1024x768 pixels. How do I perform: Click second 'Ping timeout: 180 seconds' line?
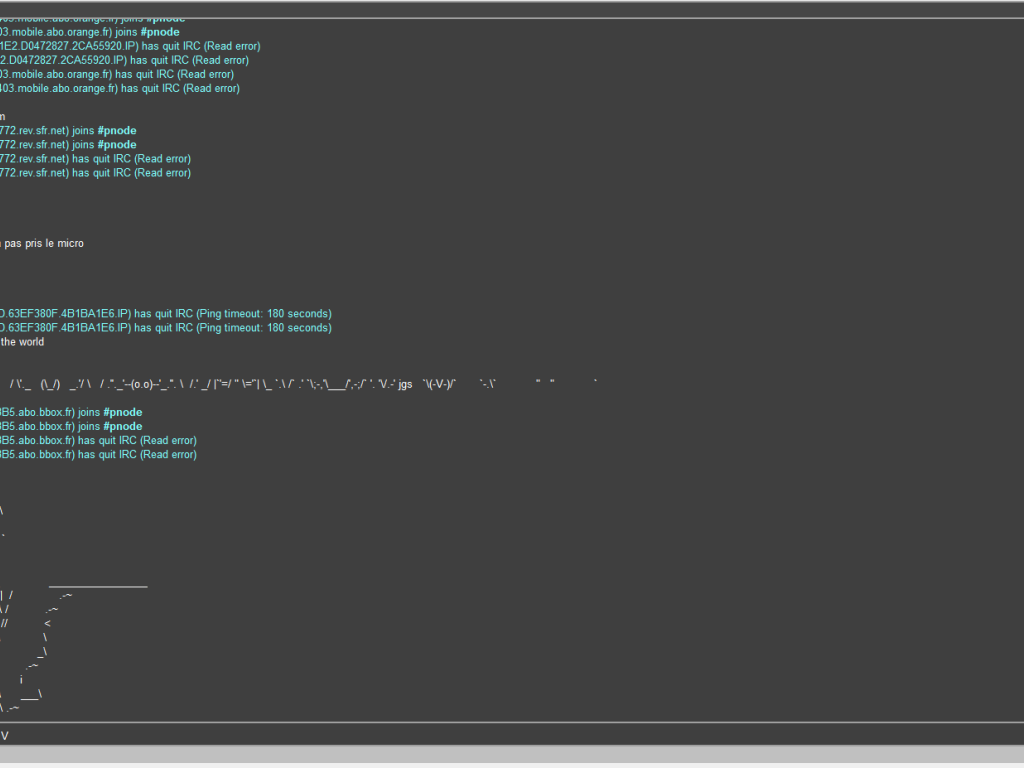tap(165, 328)
